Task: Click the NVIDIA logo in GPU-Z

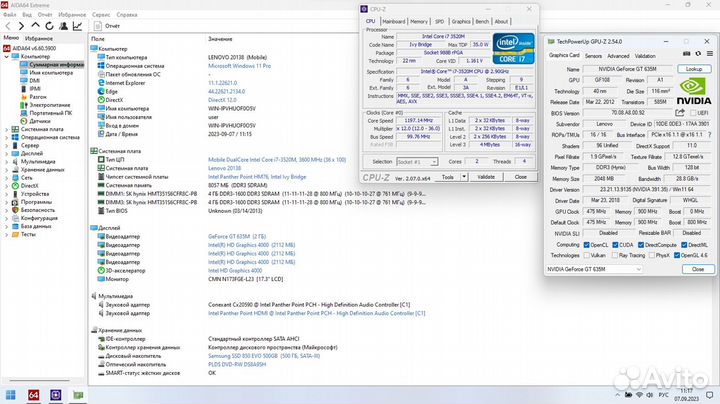Action: pos(693,91)
